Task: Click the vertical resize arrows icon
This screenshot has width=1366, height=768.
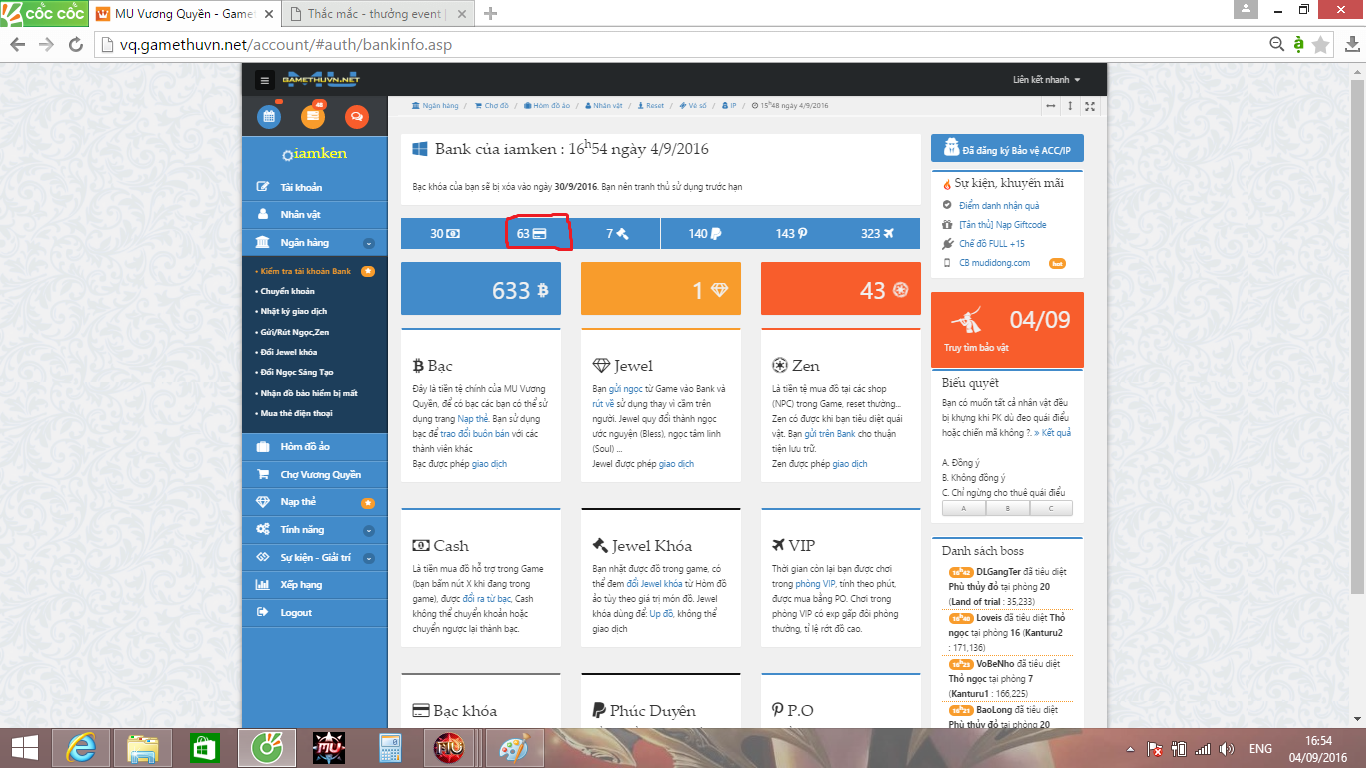Action: pos(1070,106)
